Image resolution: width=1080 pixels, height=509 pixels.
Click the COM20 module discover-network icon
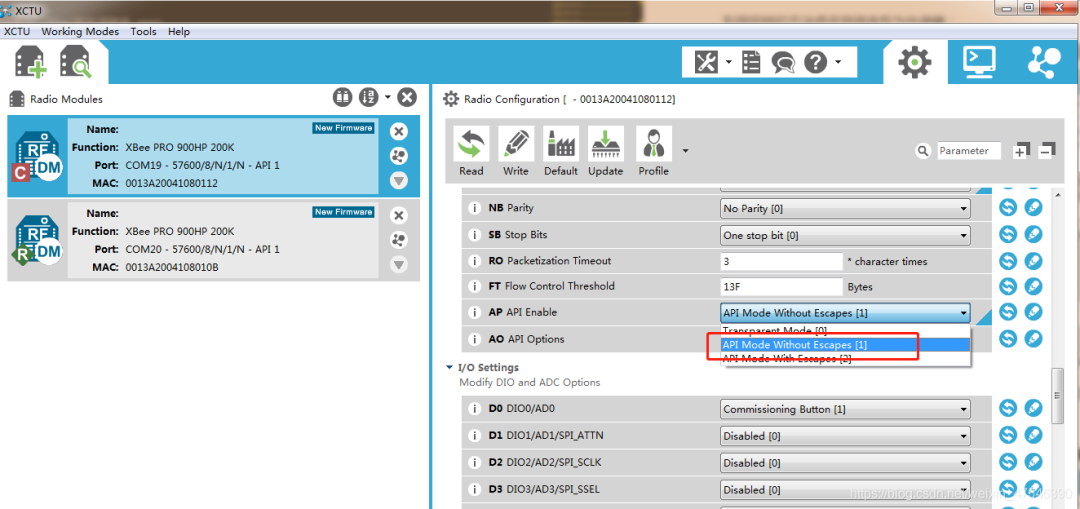pyautogui.click(x=399, y=240)
